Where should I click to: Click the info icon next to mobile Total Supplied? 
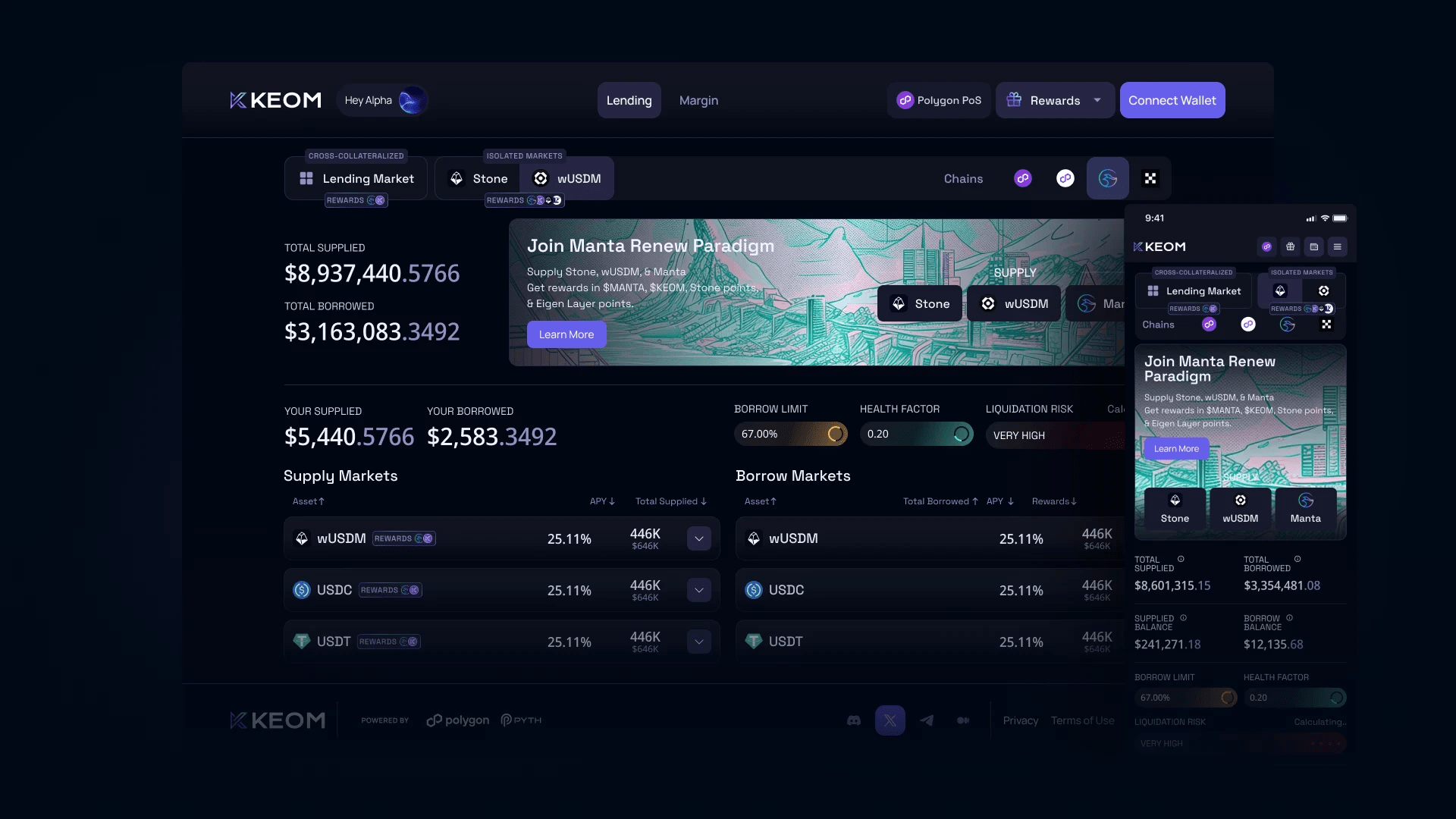coord(1181,559)
